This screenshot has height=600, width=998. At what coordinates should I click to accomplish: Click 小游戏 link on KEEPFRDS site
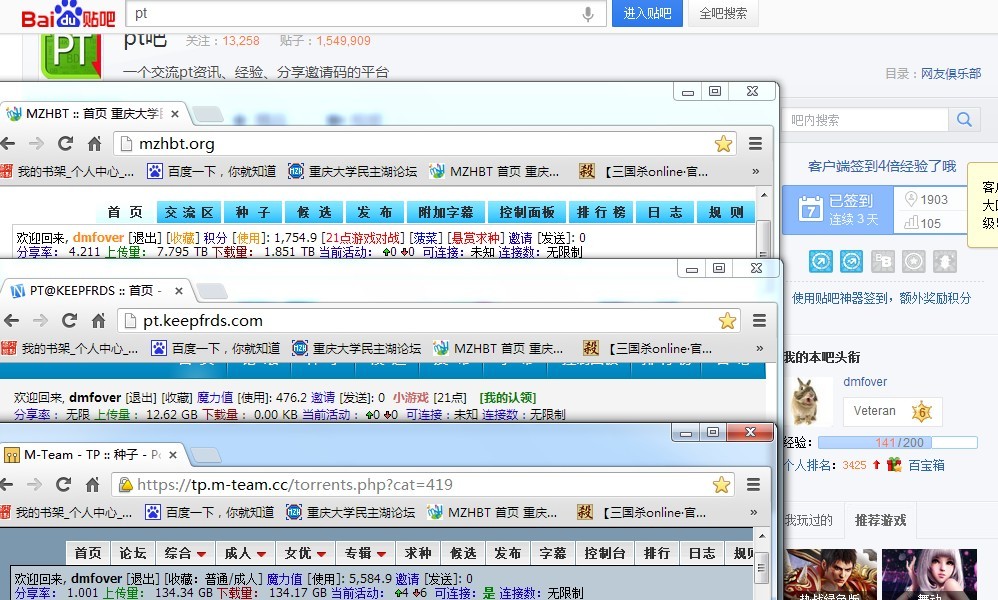[411, 398]
